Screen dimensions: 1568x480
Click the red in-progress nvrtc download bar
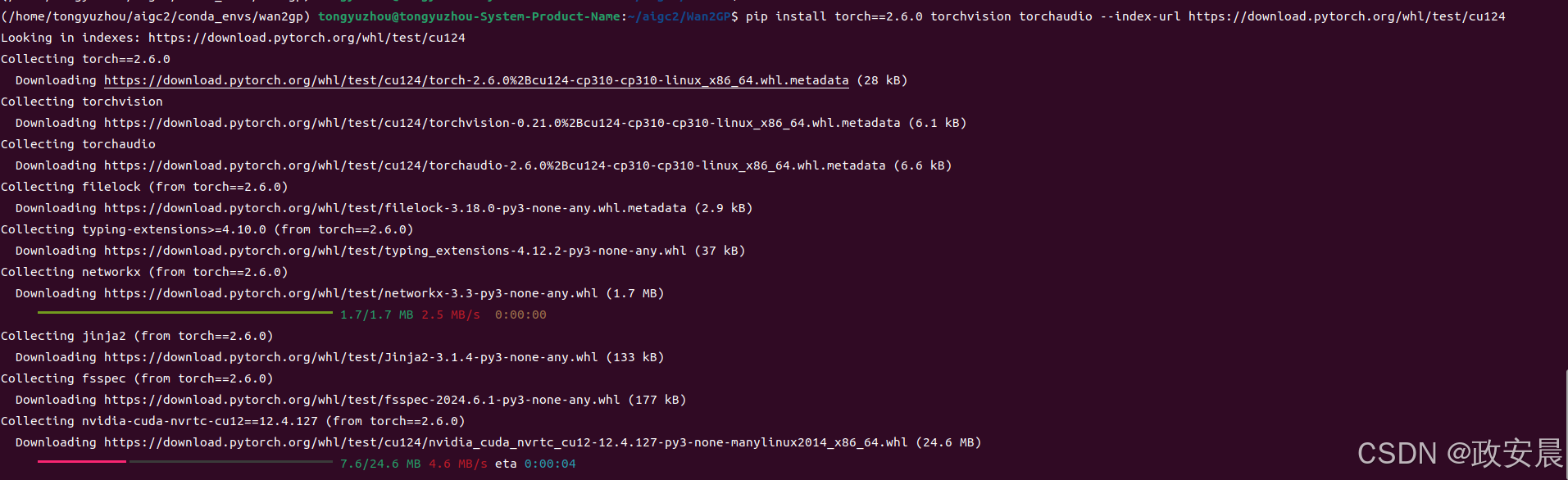82,462
